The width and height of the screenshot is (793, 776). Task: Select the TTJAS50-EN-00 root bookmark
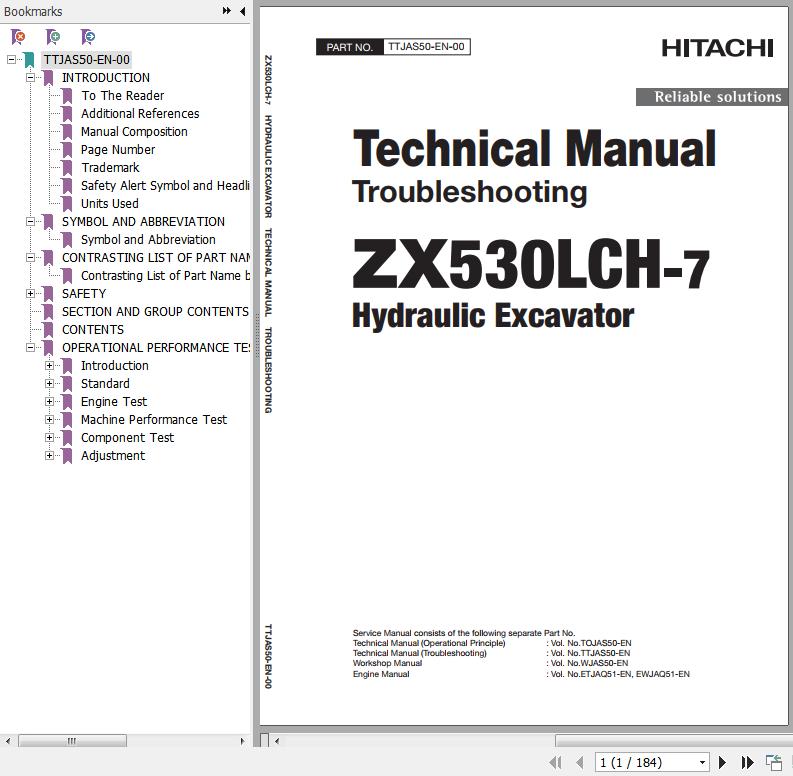[x=86, y=59]
